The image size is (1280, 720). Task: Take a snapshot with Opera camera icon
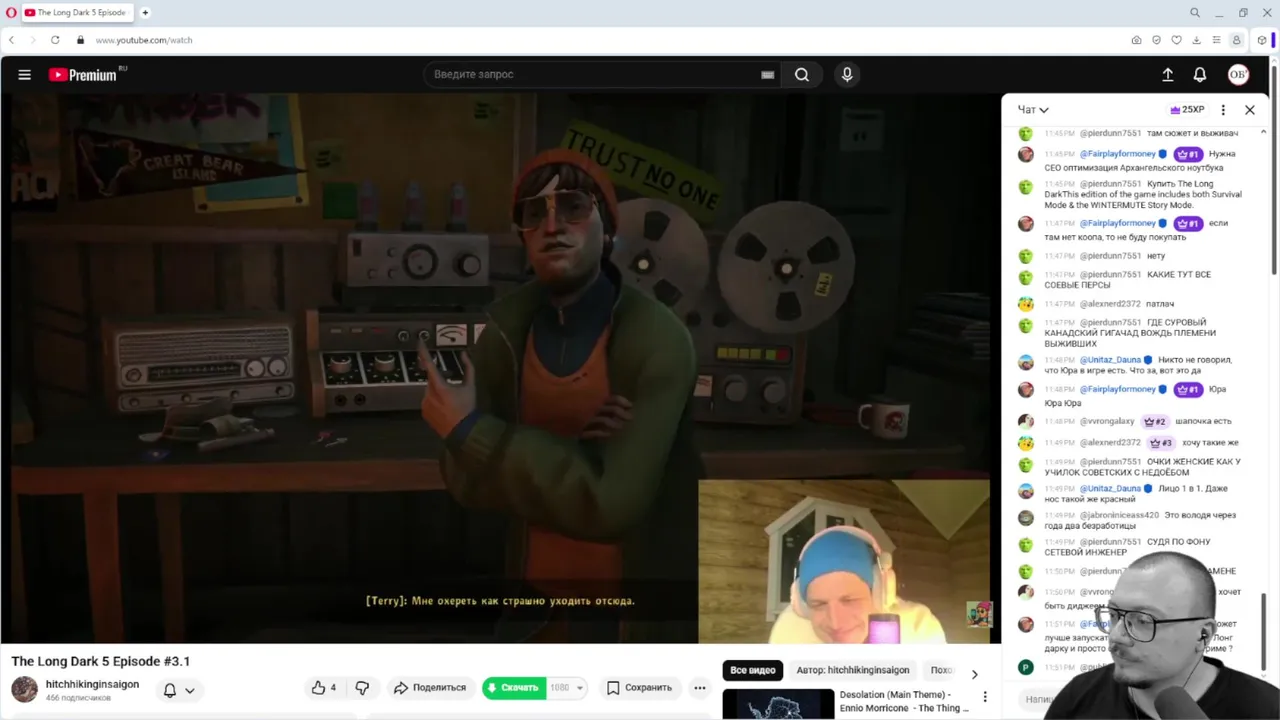tap(1136, 40)
